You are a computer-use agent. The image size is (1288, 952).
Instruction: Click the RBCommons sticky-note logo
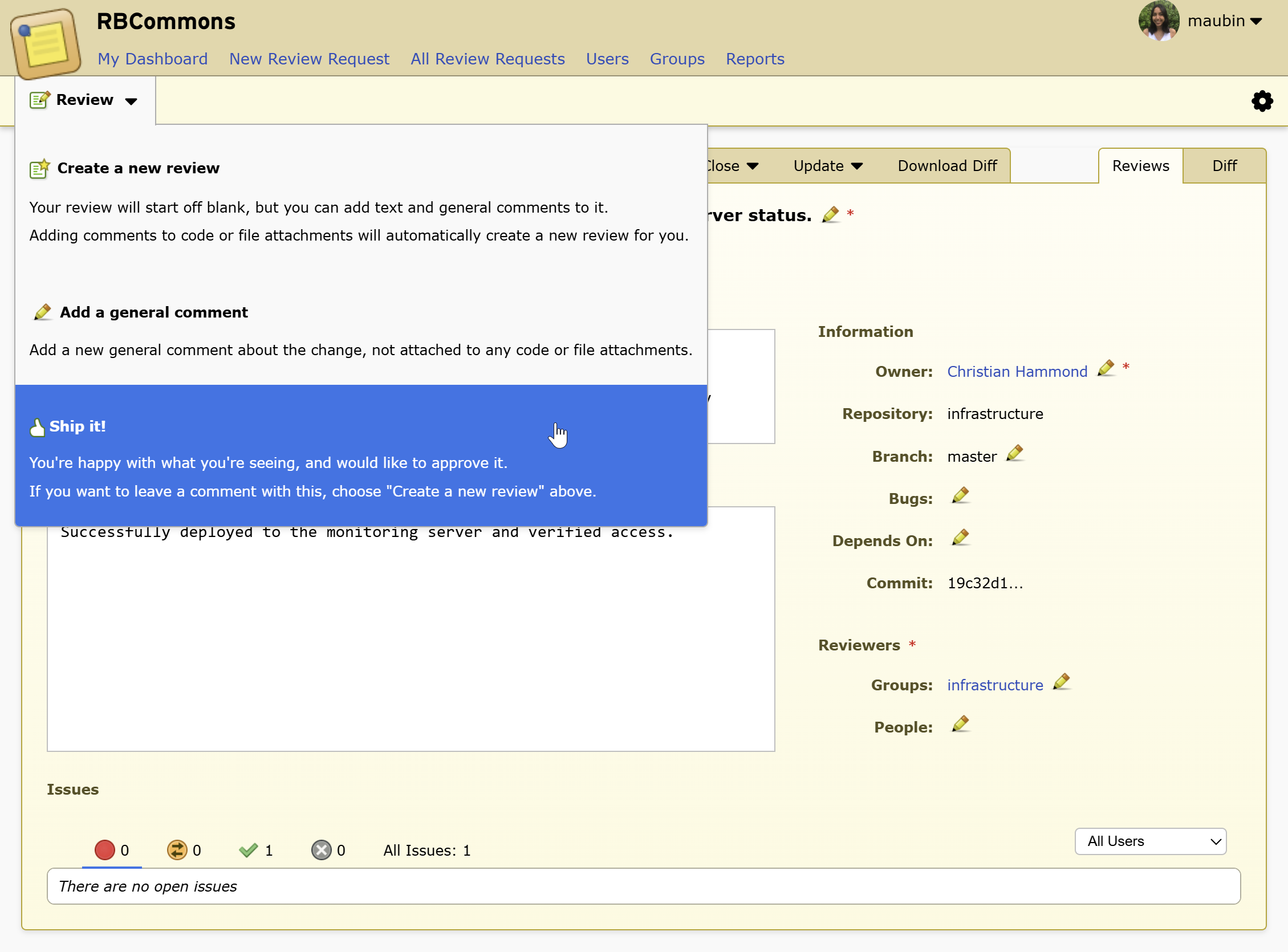46,43
